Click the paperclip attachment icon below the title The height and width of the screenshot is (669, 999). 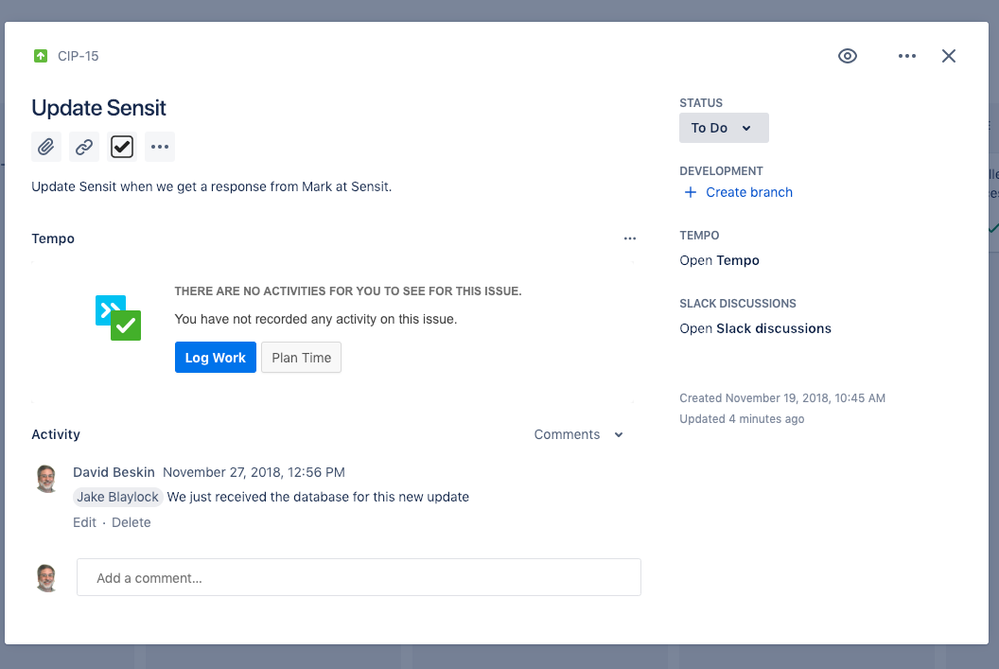pos(46,146)
